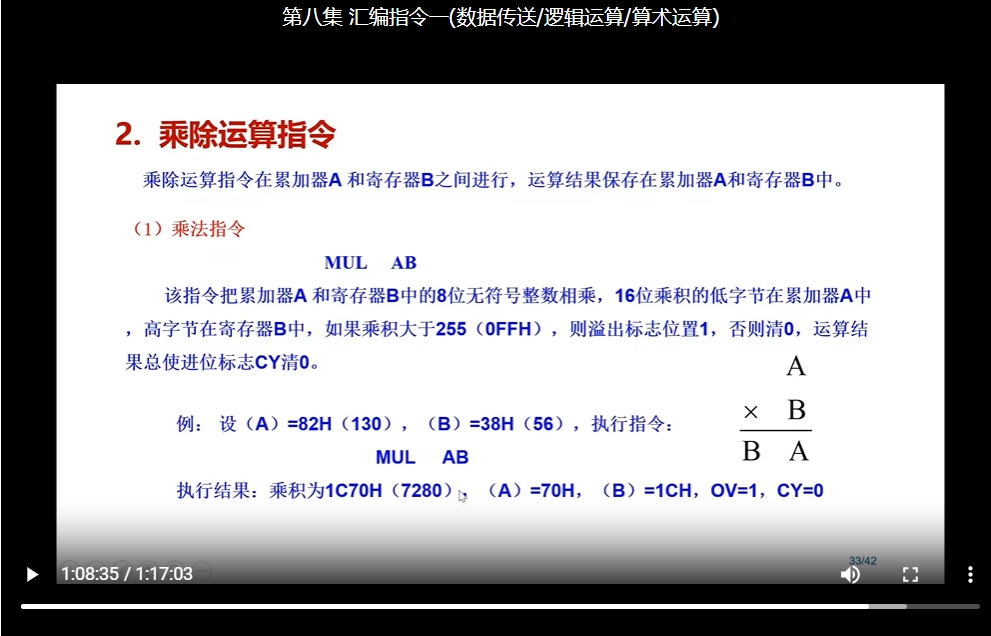991x636 pixels.
Task: Click the line 果总使进位标志CY清0
Action: point(222,362)
